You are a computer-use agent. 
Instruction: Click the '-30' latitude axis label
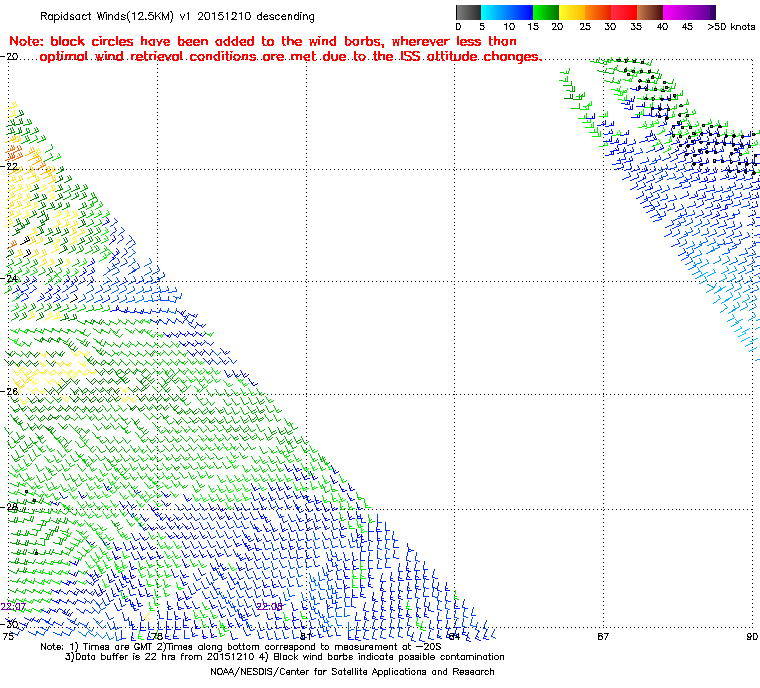click(x=9, y=624)
